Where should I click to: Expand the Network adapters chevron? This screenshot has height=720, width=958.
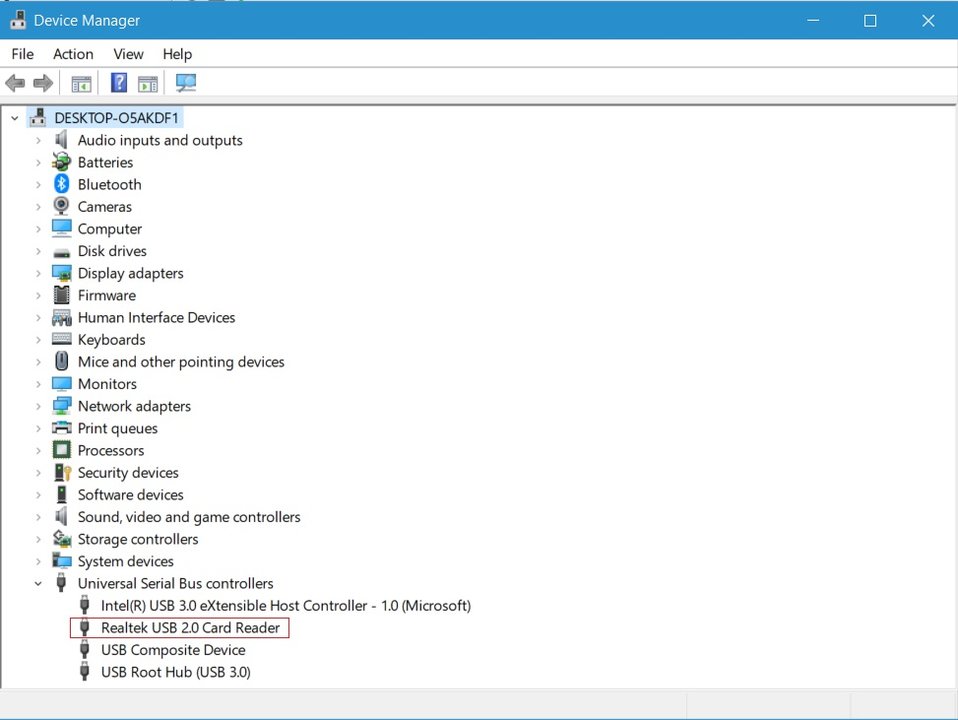[38, 406]
